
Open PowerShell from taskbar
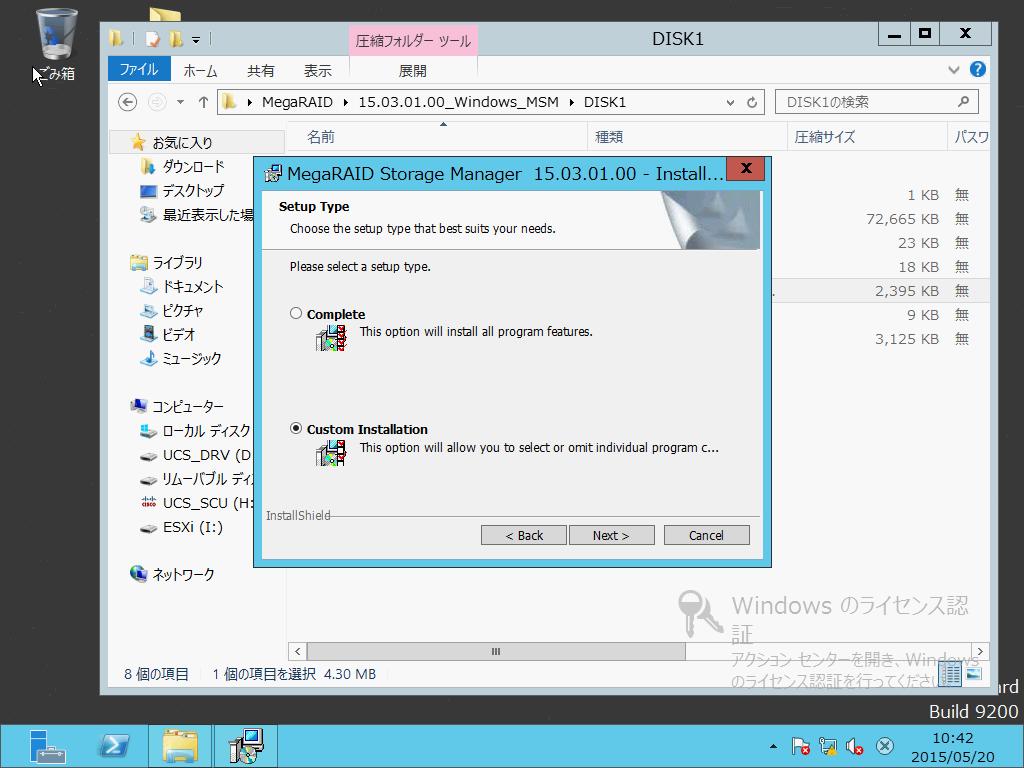pos(114,746)
